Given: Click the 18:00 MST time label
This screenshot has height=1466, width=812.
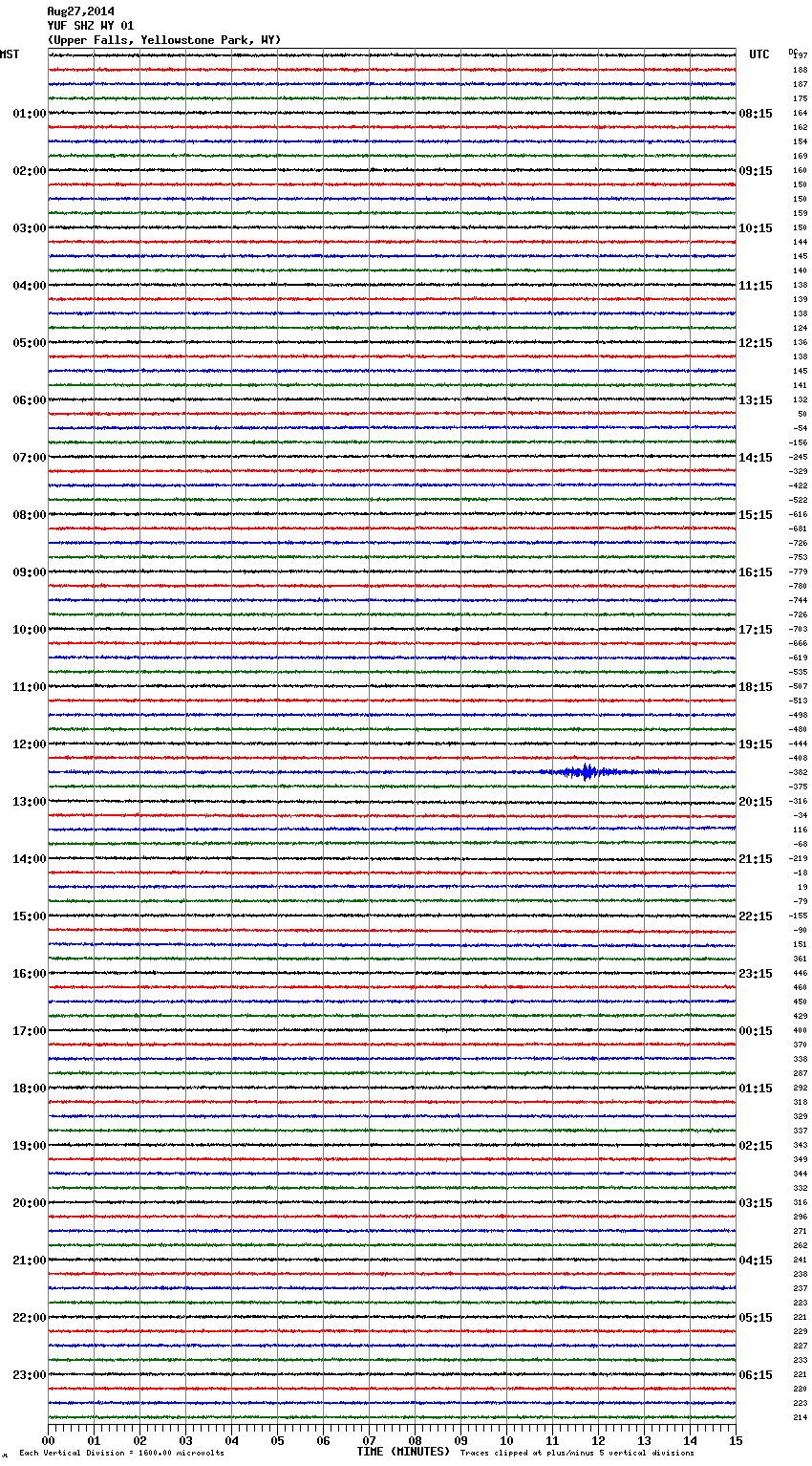Looking at the screenshot, I should tap(30, 1089).
